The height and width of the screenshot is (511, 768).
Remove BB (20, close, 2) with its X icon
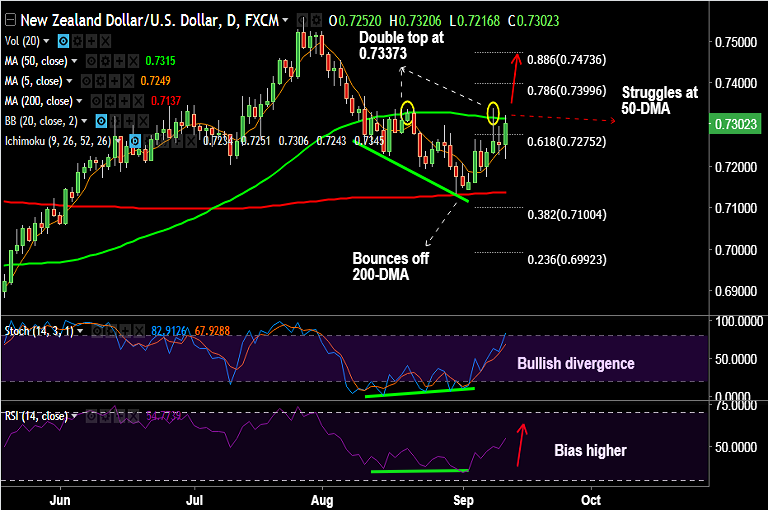coord(143,121)
